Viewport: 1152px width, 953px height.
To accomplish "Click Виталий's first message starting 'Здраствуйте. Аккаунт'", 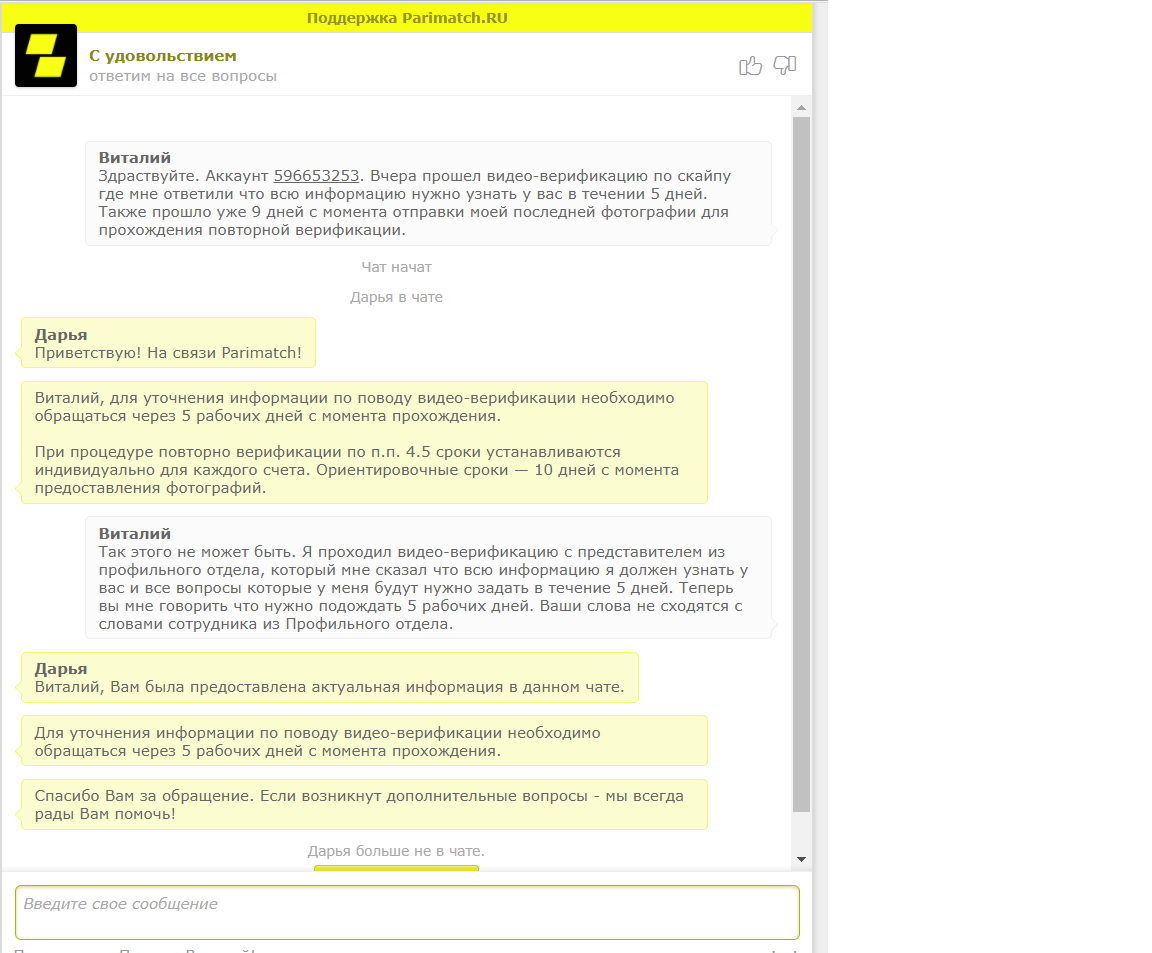I will pos(428,194).
